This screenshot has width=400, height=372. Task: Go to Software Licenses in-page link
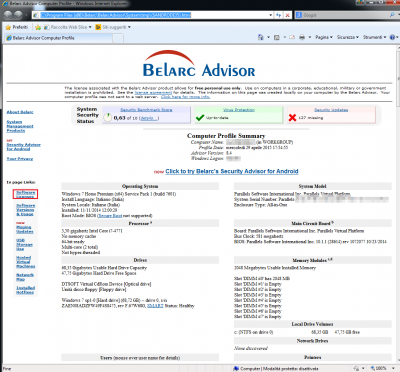(x=26, y=194)
